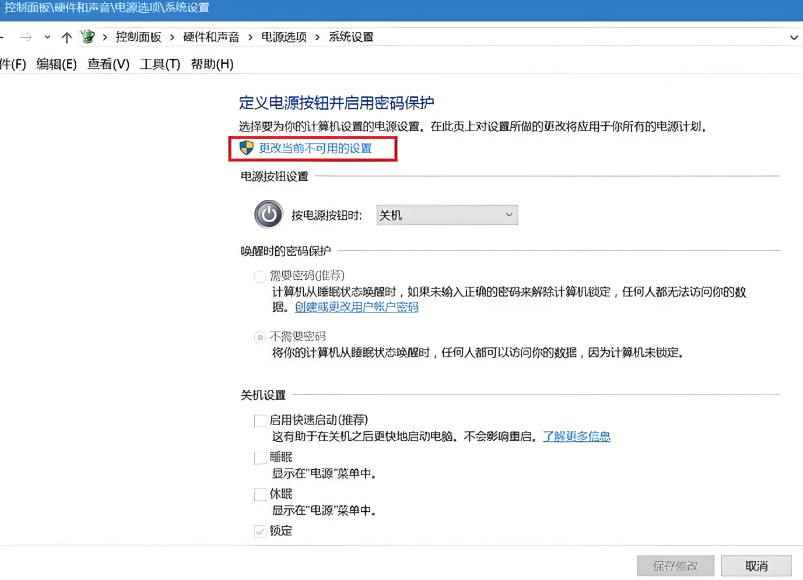Select the 不需要密码 radio button
The width and height of the screenshot is (803, 580).
tap(260, 336)
